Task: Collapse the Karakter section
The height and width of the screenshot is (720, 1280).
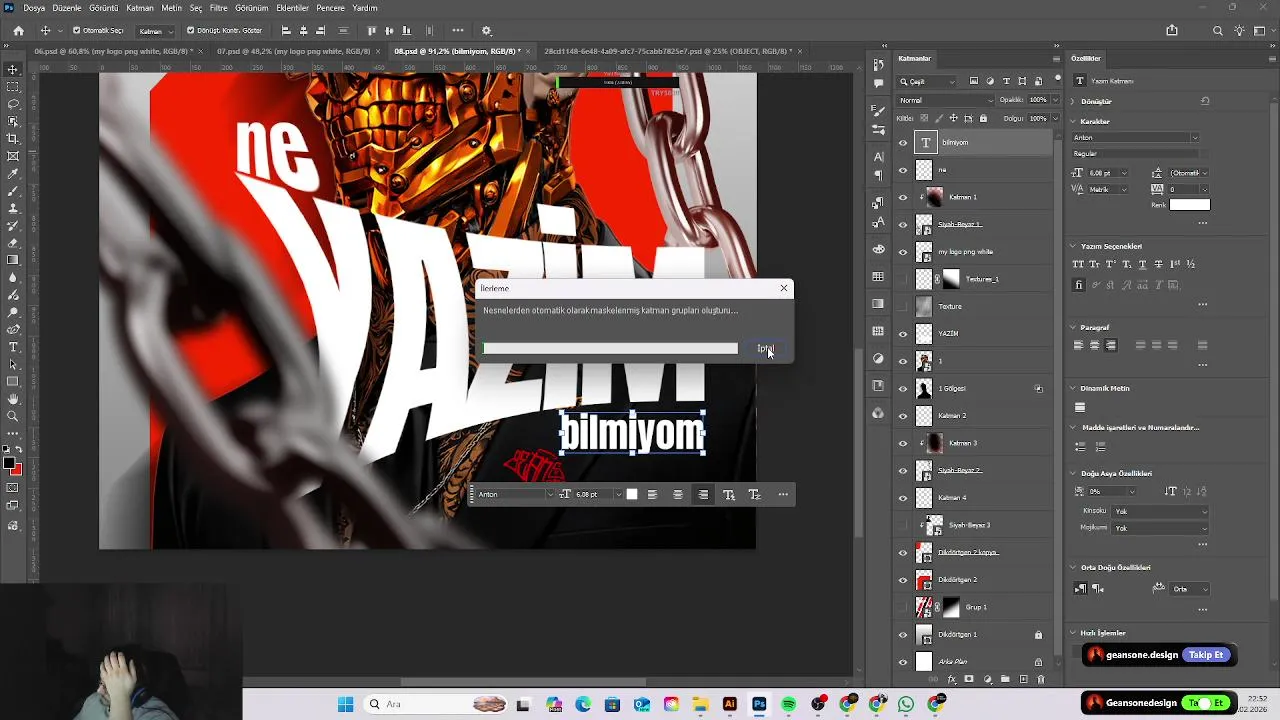Action: [1073, 121]
